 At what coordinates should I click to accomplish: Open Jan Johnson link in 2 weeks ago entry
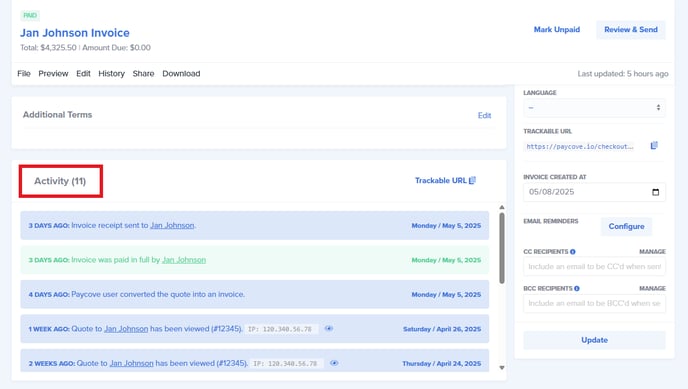click(131, 364)
